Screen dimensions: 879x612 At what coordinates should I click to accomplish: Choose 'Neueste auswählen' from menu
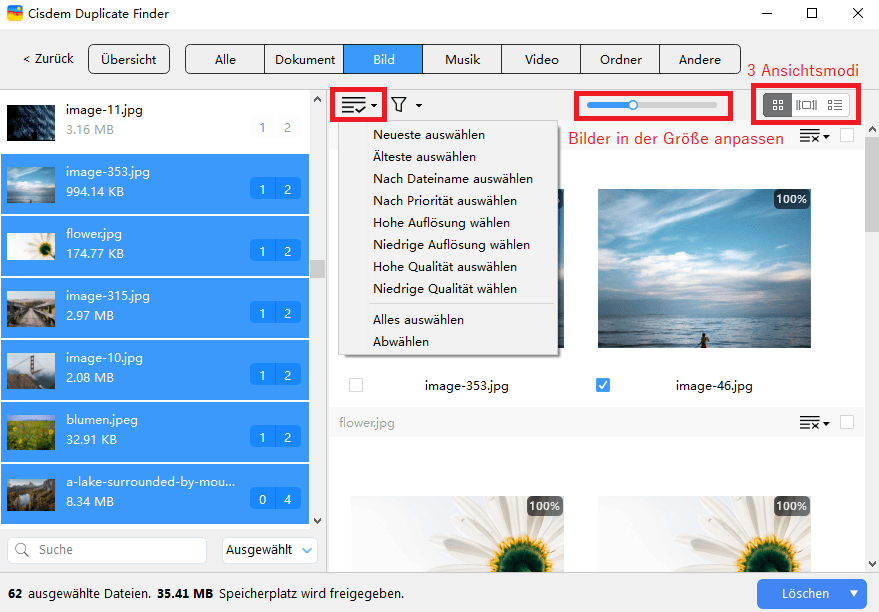[x=429, y=135]
